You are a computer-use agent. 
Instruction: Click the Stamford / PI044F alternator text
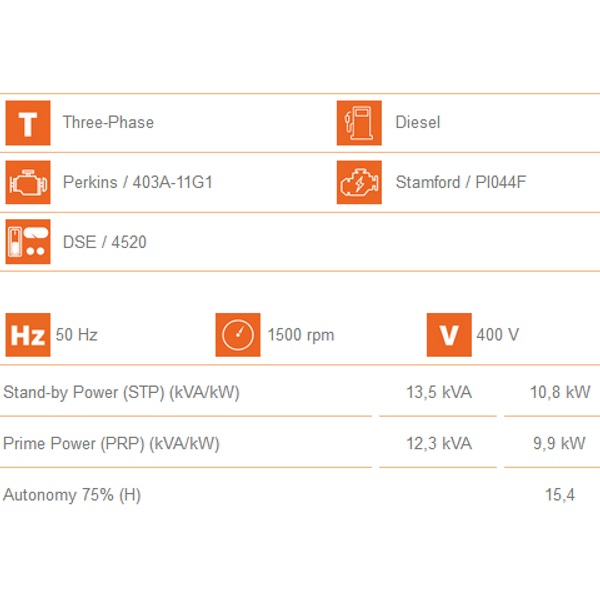pyautogui.click(x=461, y=182)
